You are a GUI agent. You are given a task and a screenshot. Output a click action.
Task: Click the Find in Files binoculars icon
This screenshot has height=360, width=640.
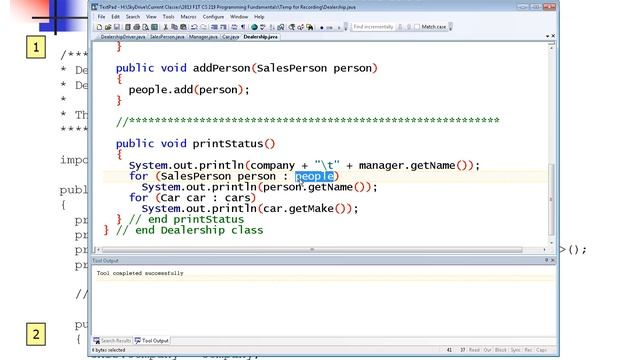309,27
